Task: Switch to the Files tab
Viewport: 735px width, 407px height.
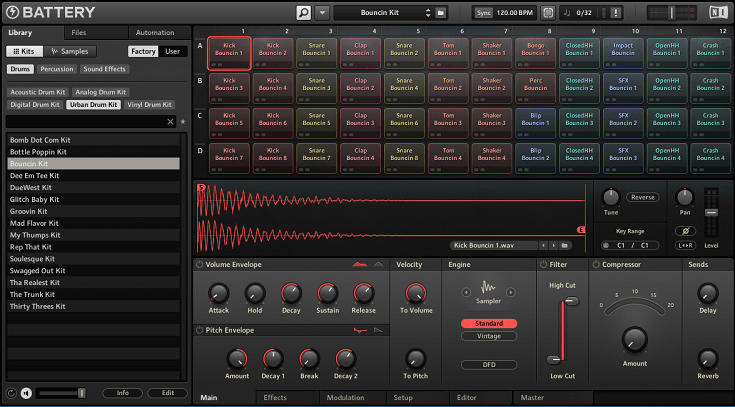Action: point(79,32)
